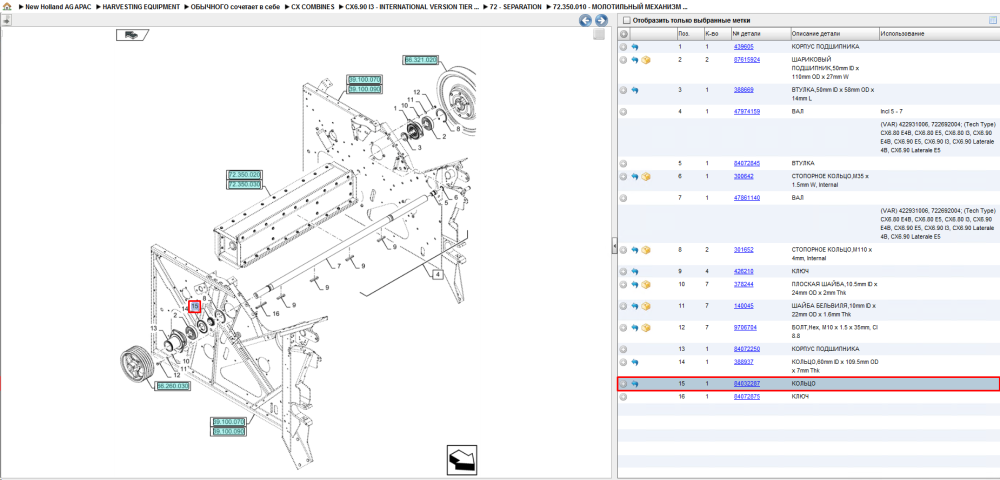
Task: Select description 'КОРПУС ПОДШИПНИКА' in row 13
Action: pyautogui.click(x=825, y=349)
